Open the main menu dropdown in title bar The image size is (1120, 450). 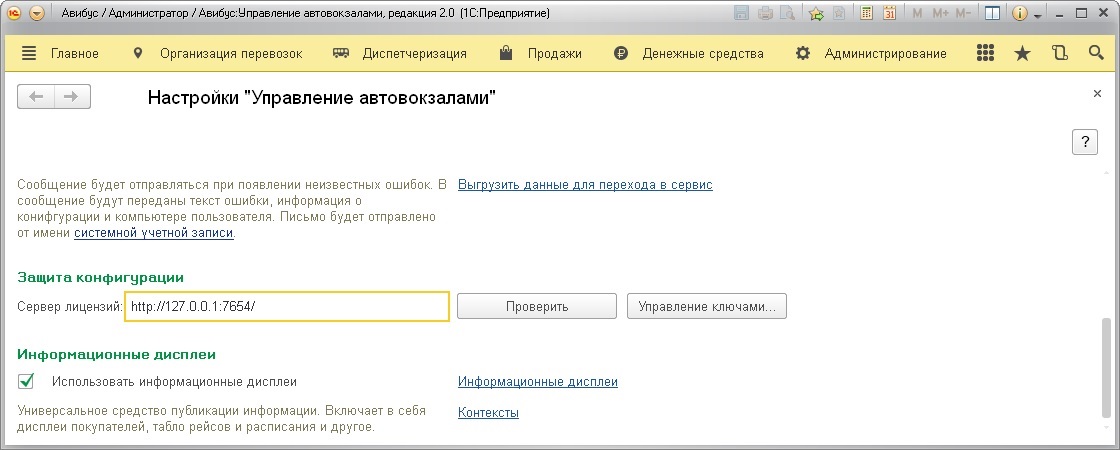tap(37, 14)
